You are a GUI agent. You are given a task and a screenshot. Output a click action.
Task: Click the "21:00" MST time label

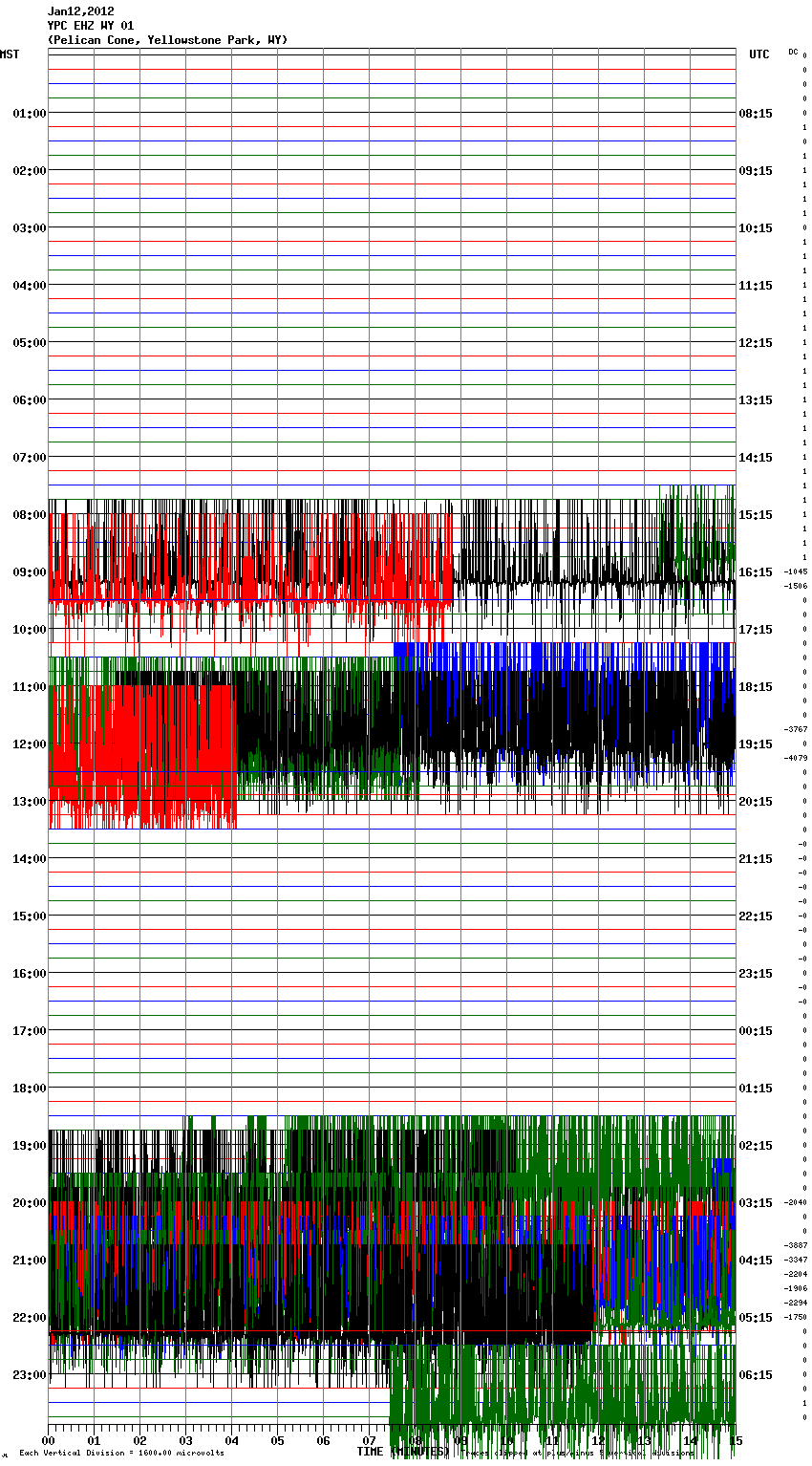(30, 1261)
